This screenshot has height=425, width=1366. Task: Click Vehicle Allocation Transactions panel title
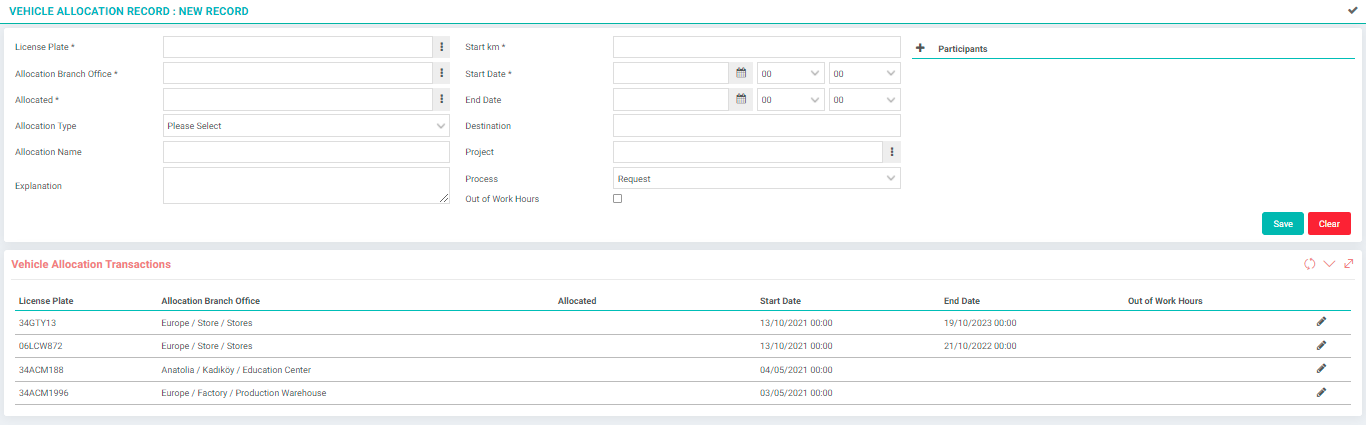pos(91,264)
